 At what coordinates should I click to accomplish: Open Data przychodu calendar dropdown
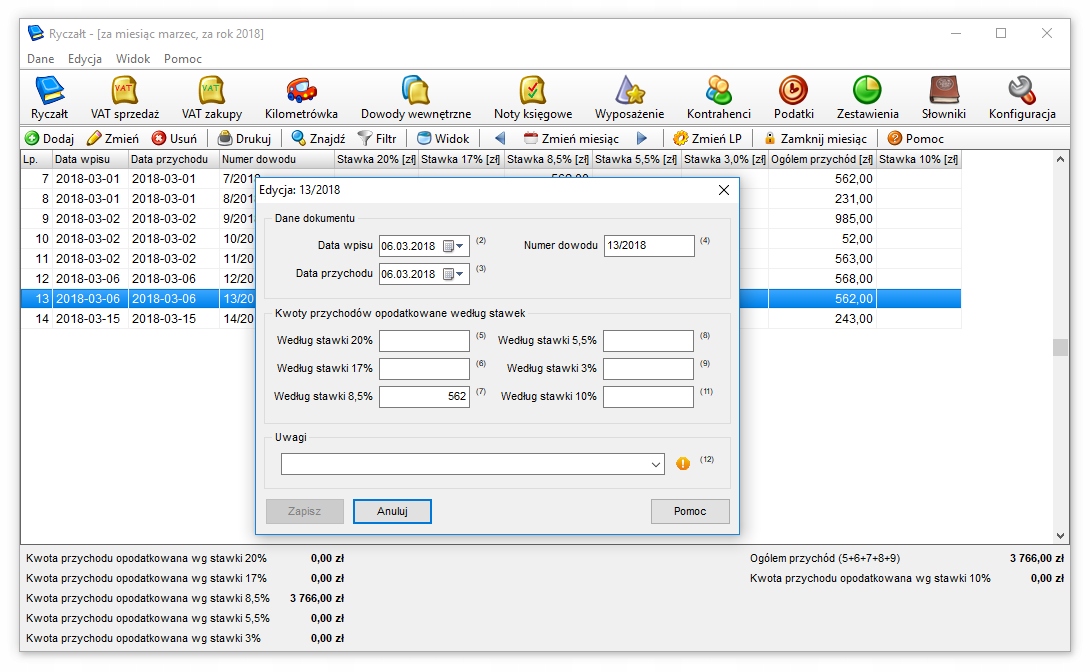click(454, 274)
